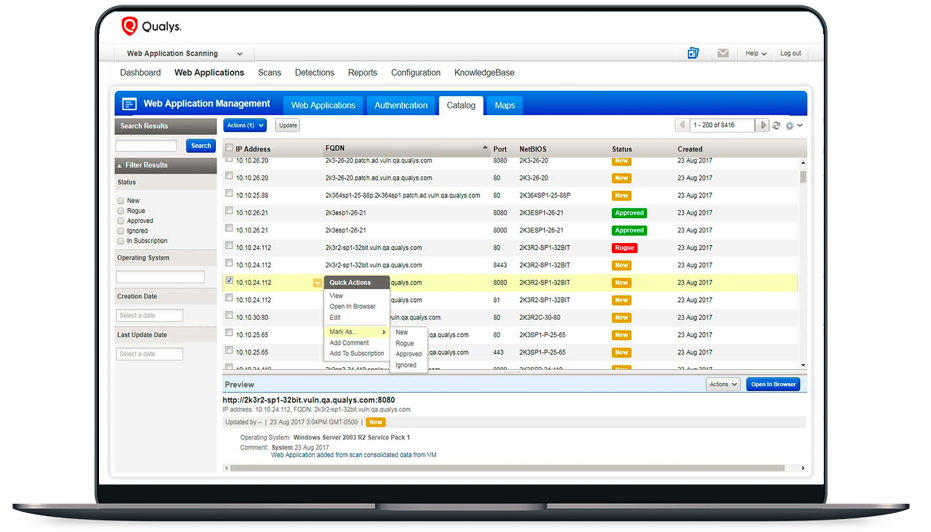Check the In Subscription filter
Screen dimensions: 931x532
121,242
